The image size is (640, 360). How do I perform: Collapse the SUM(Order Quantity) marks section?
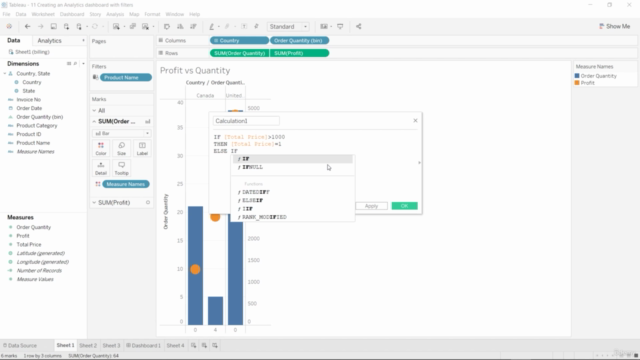pyautogui.click(x=94, y=122)
